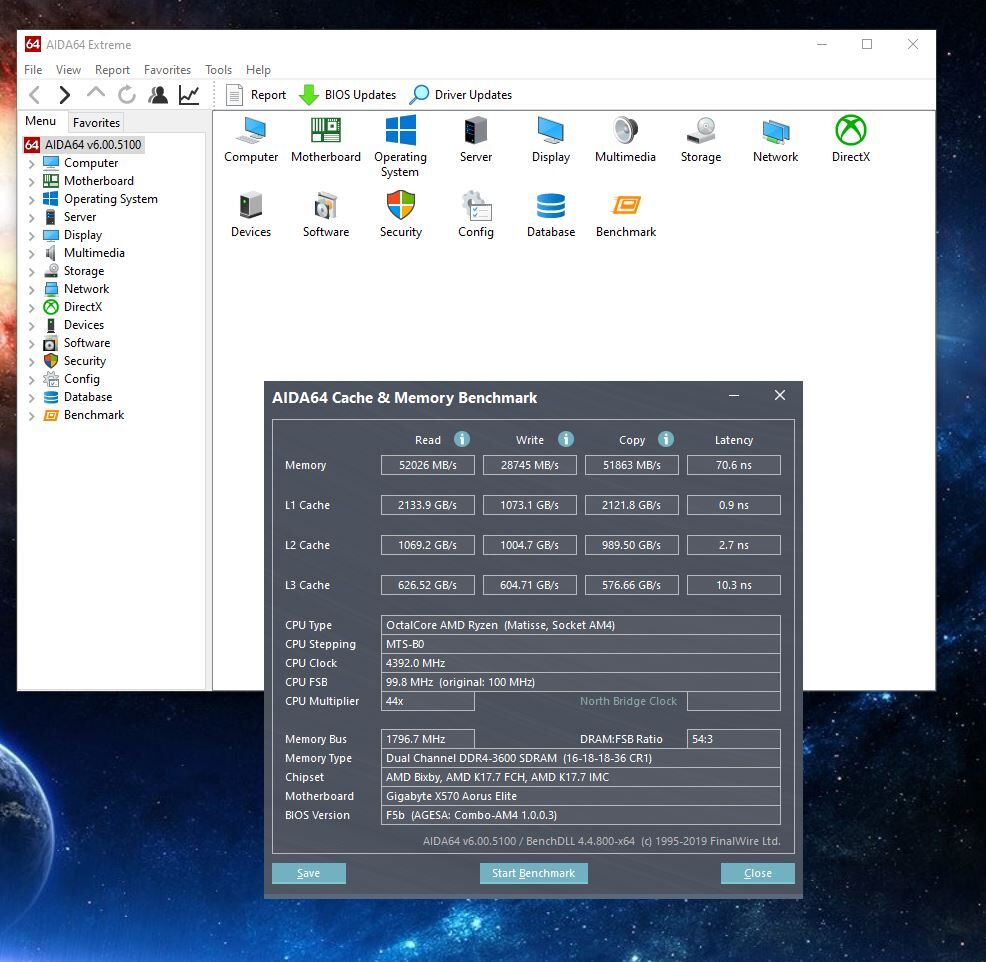Open the Database category icon

tap(551, 214)
